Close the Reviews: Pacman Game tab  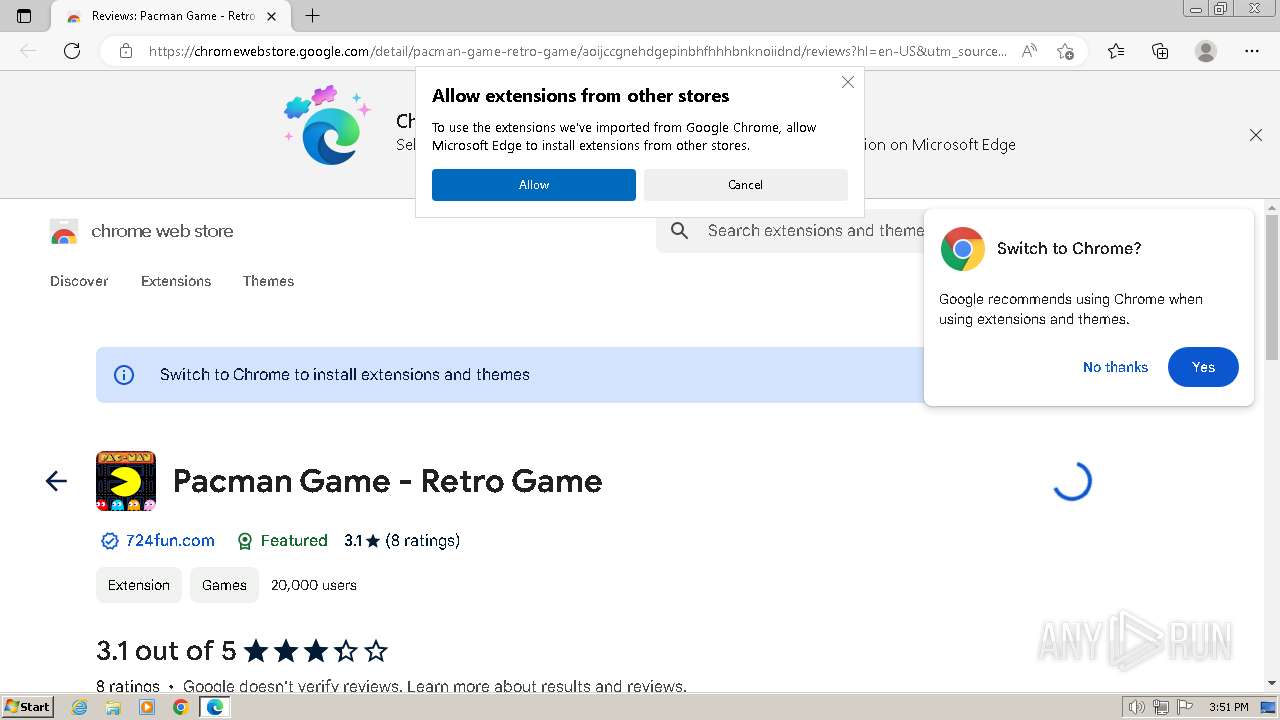coord(272,16)
